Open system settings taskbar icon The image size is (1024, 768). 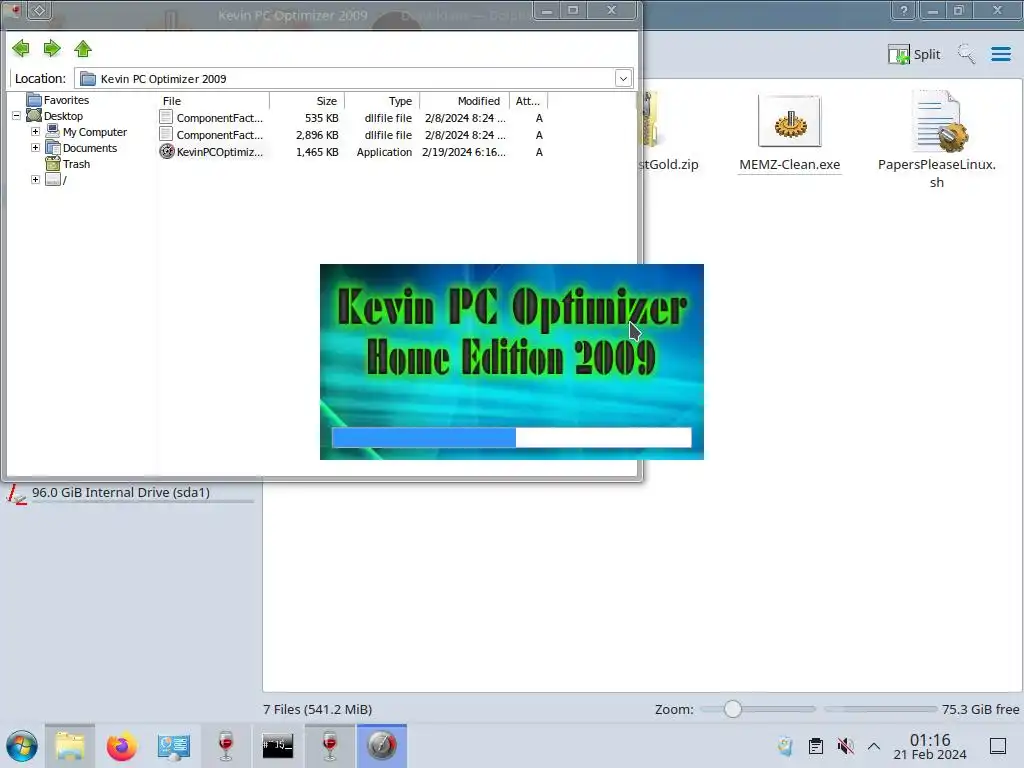click(174, 746)
